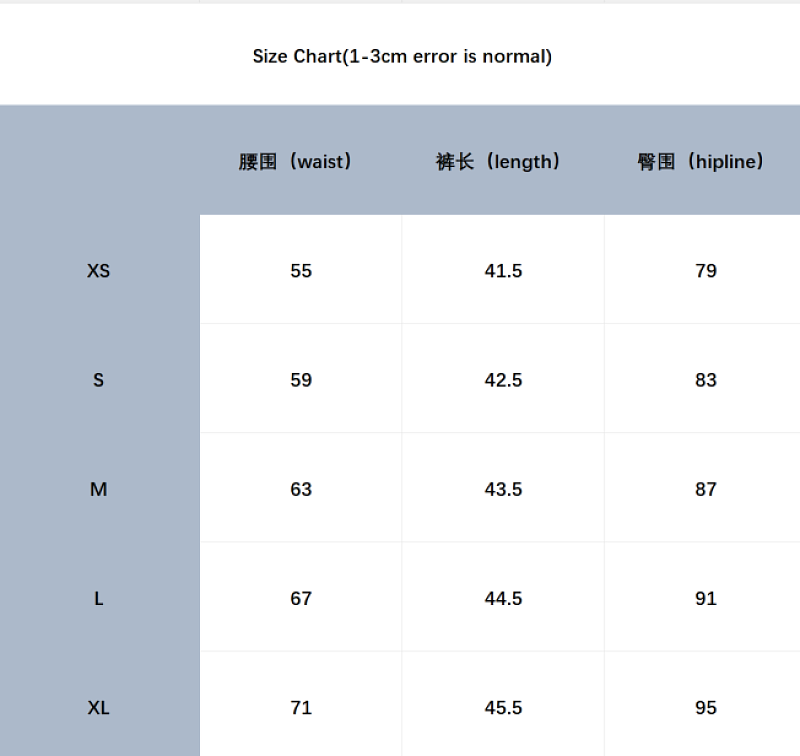Click the XL size row label
This screenshot has height=756, width=800.
(x=98, y=708)
